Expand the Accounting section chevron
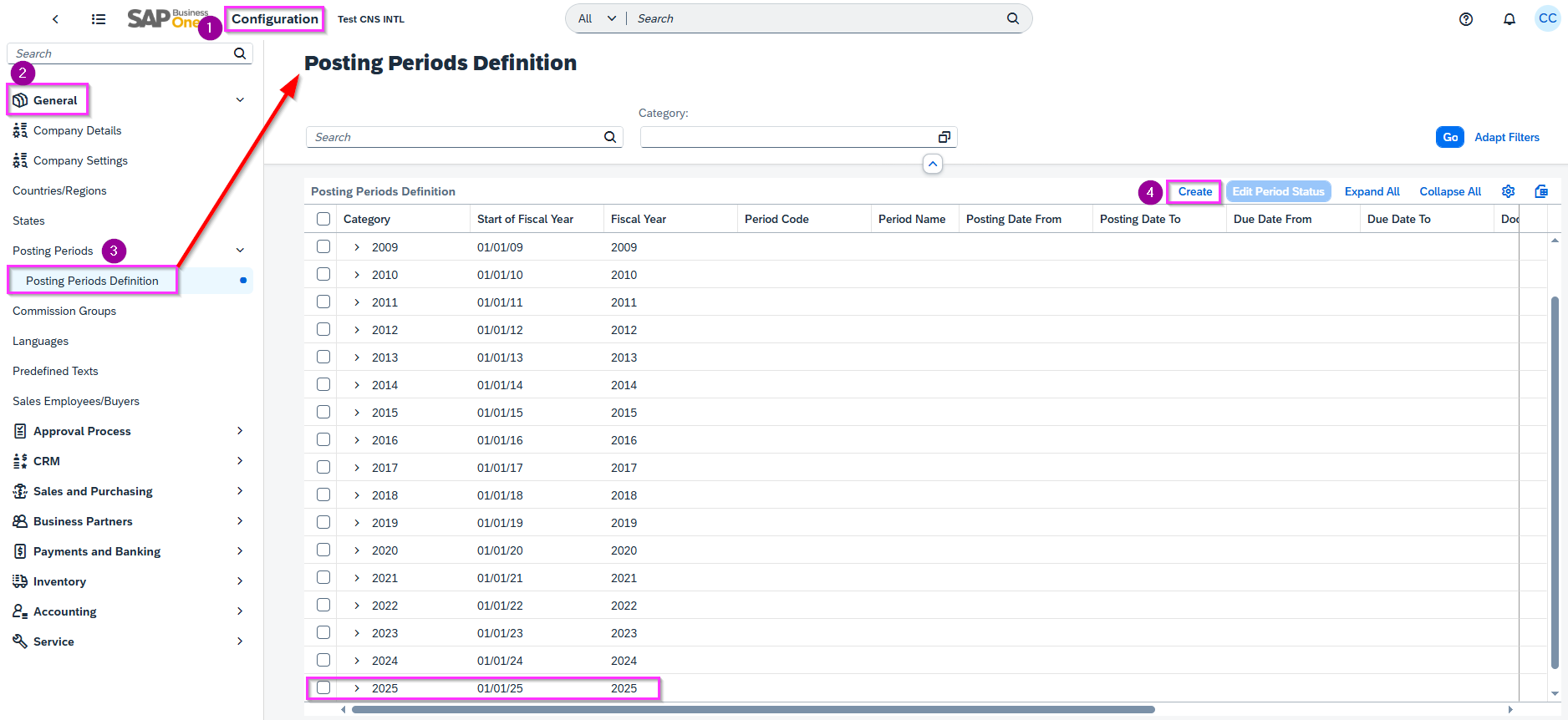The height and width of the screenshot is (720, 1568). click(240, 611)
